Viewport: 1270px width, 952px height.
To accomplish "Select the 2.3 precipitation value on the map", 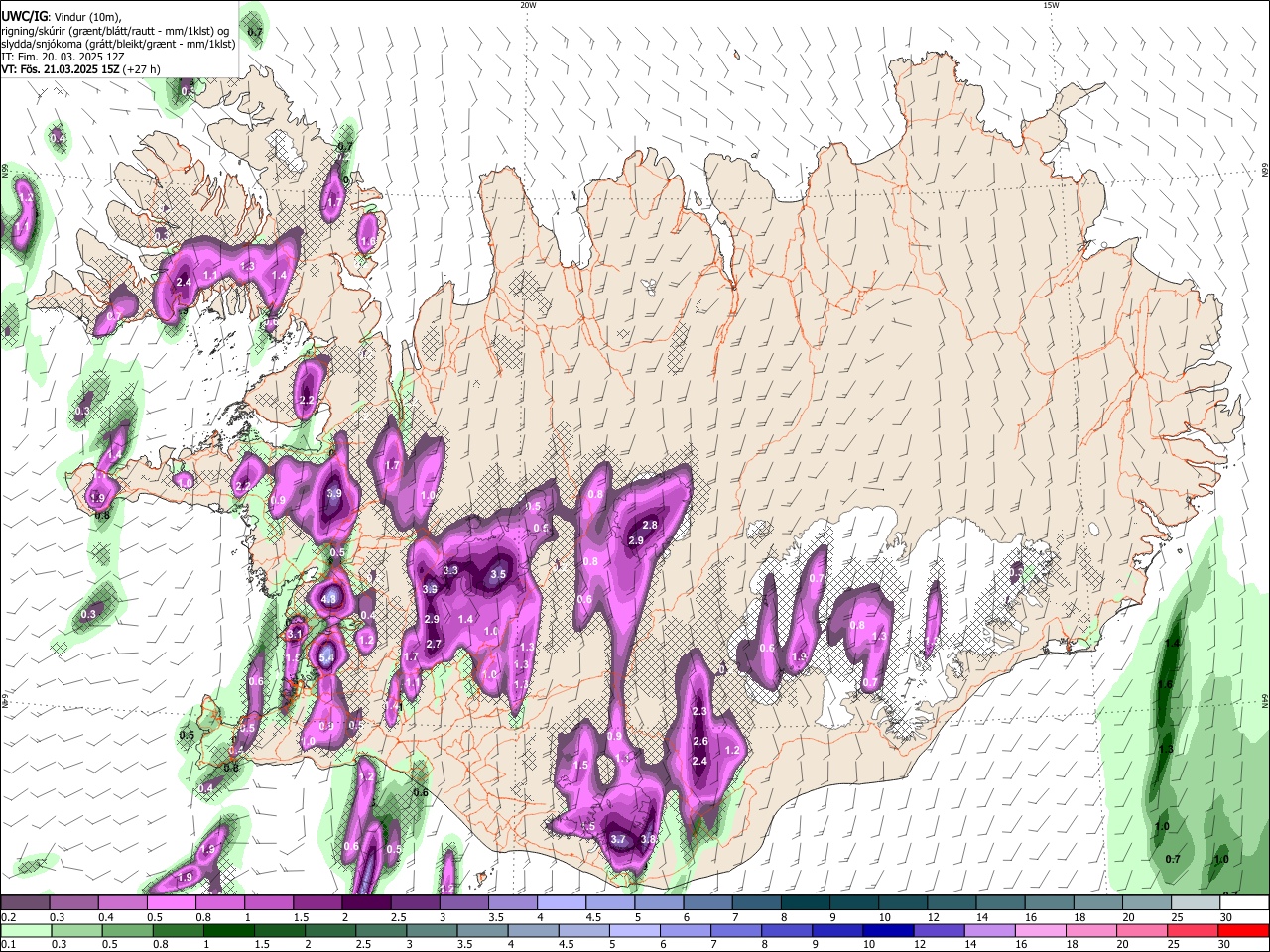I will point(699,711).
